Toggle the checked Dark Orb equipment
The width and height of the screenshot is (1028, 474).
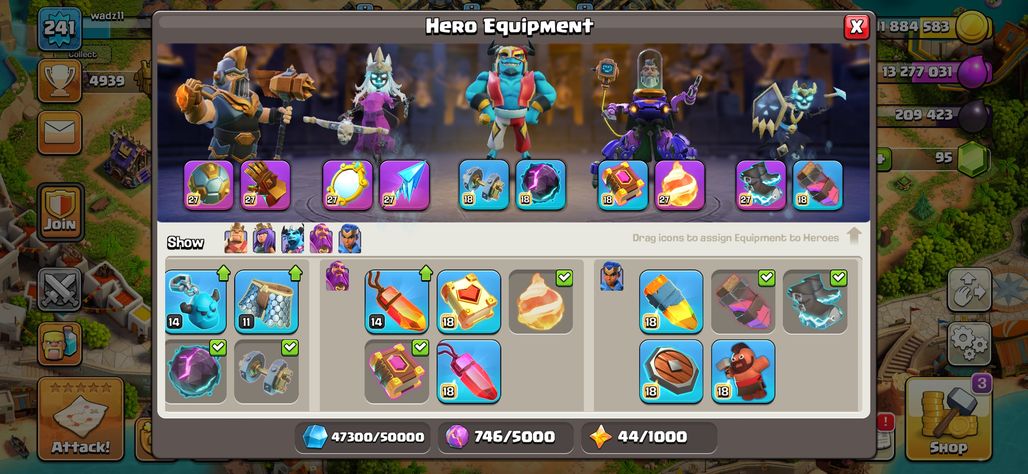coord(195,371)
